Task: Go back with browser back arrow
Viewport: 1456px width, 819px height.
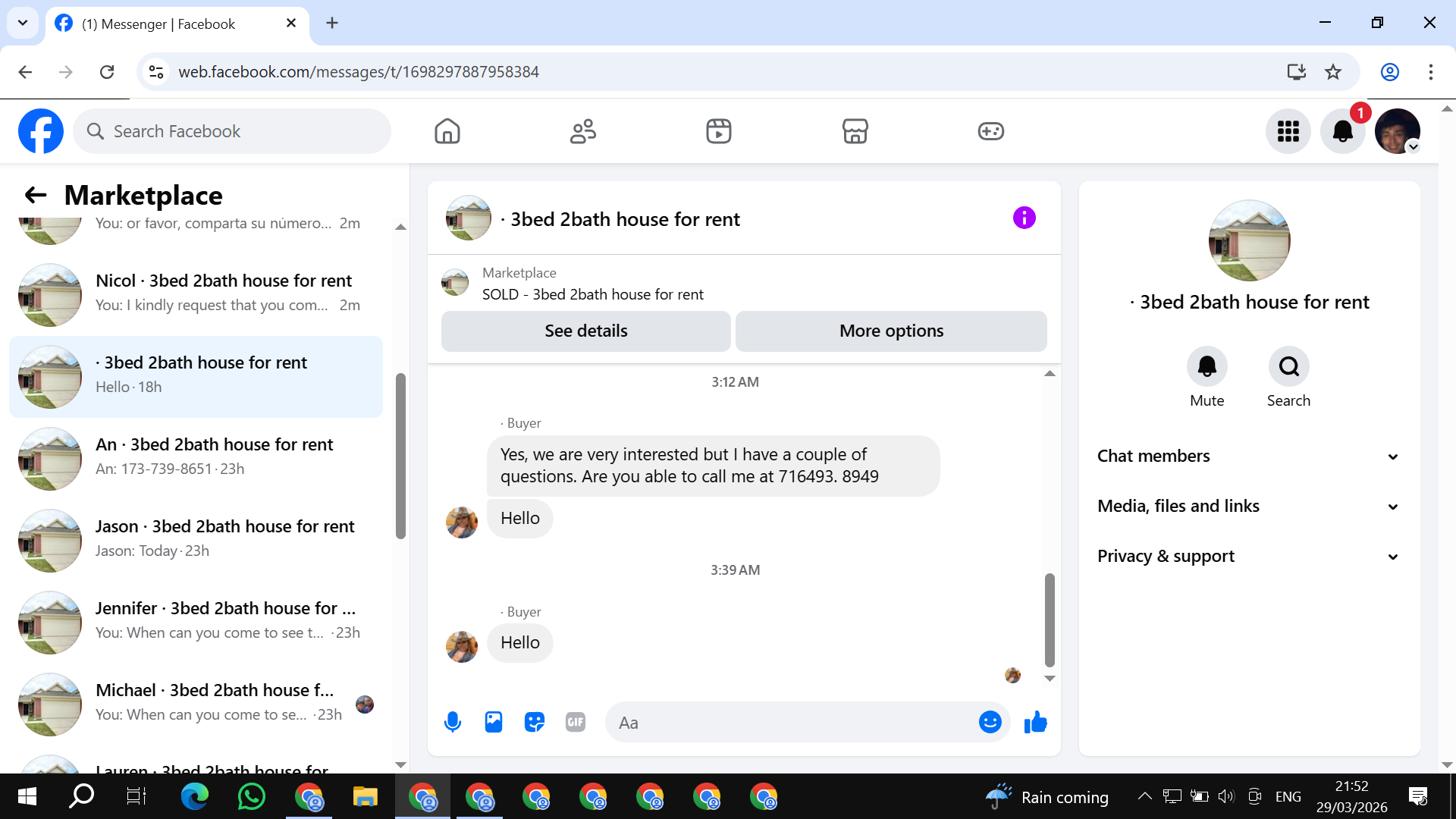Action: (25, 72)
